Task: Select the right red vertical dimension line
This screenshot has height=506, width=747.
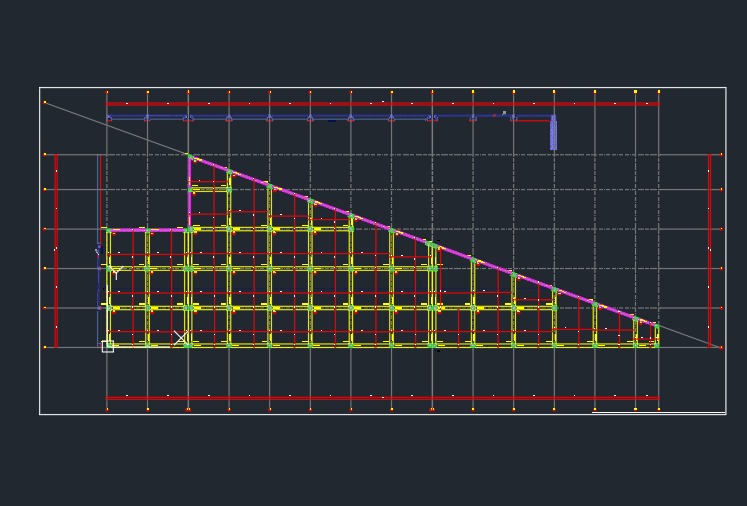Action: tap(710, 250)
